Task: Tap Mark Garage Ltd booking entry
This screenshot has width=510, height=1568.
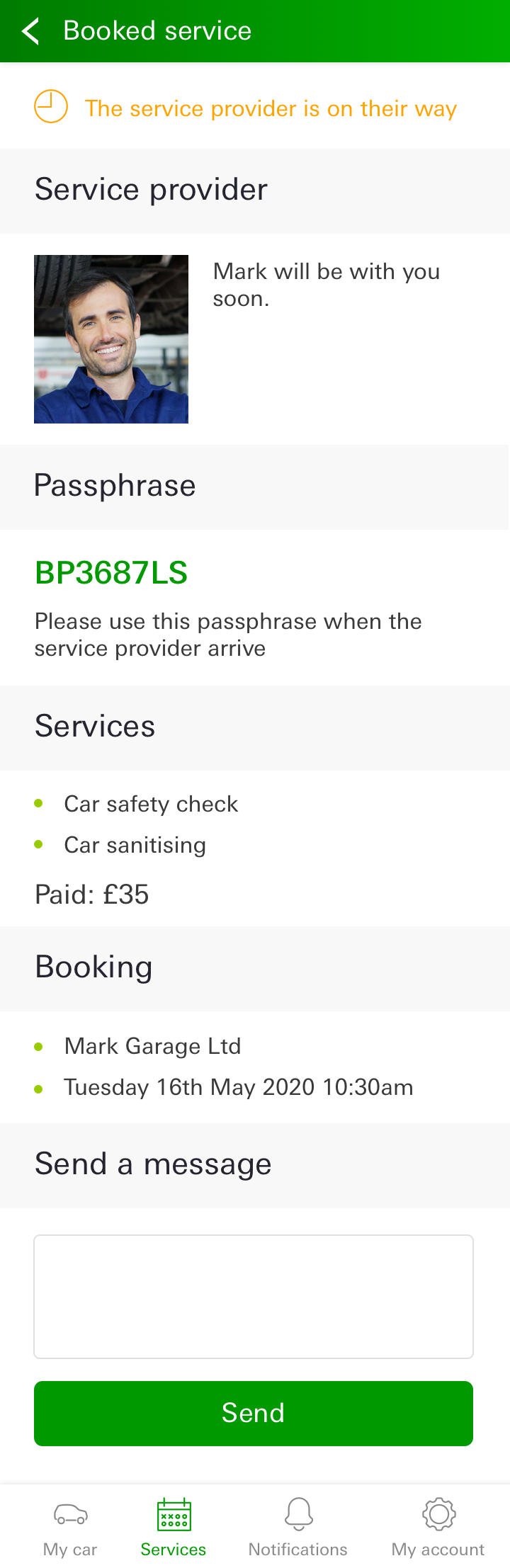Action: [152, 1046]
